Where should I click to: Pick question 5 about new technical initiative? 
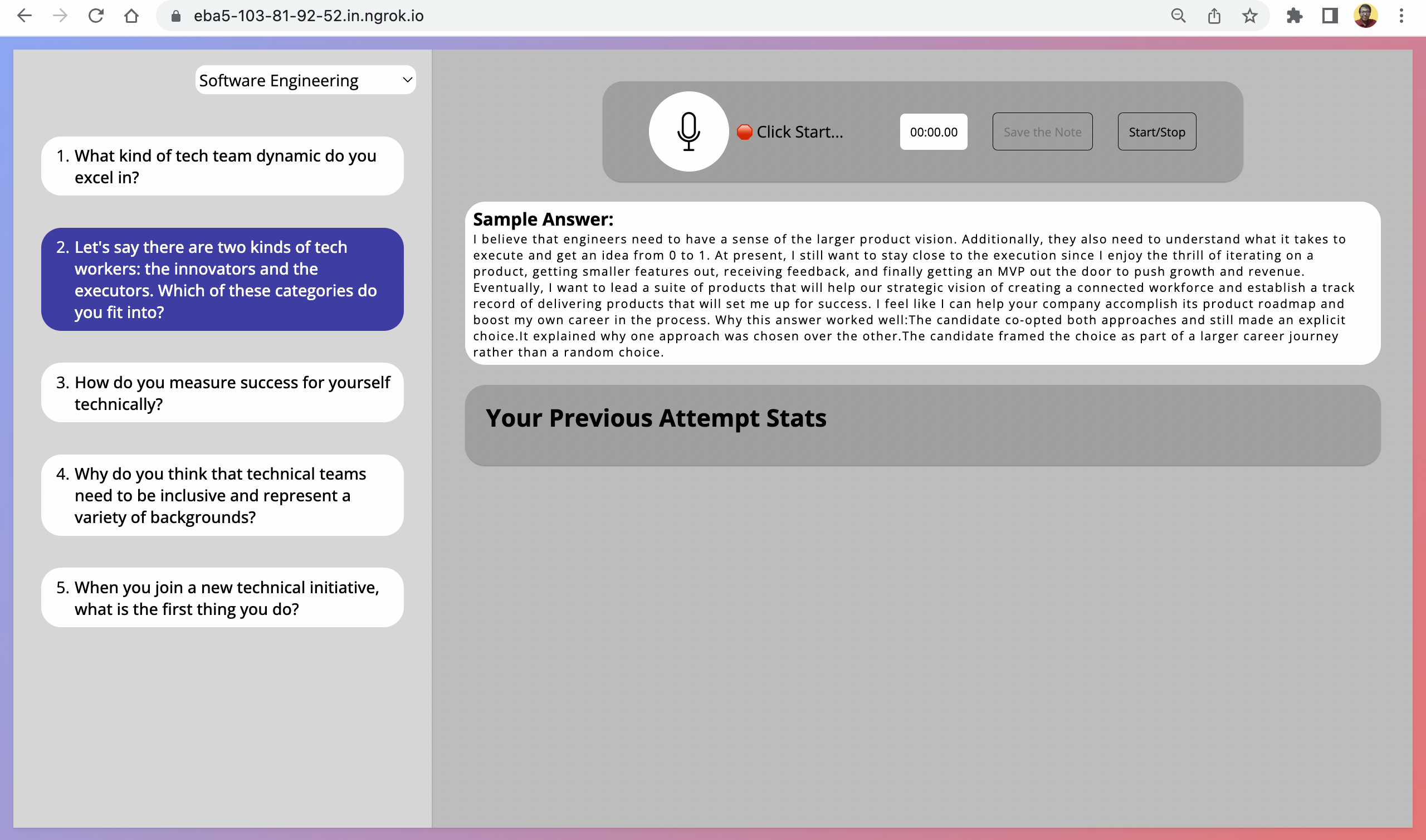pos(222,598)
